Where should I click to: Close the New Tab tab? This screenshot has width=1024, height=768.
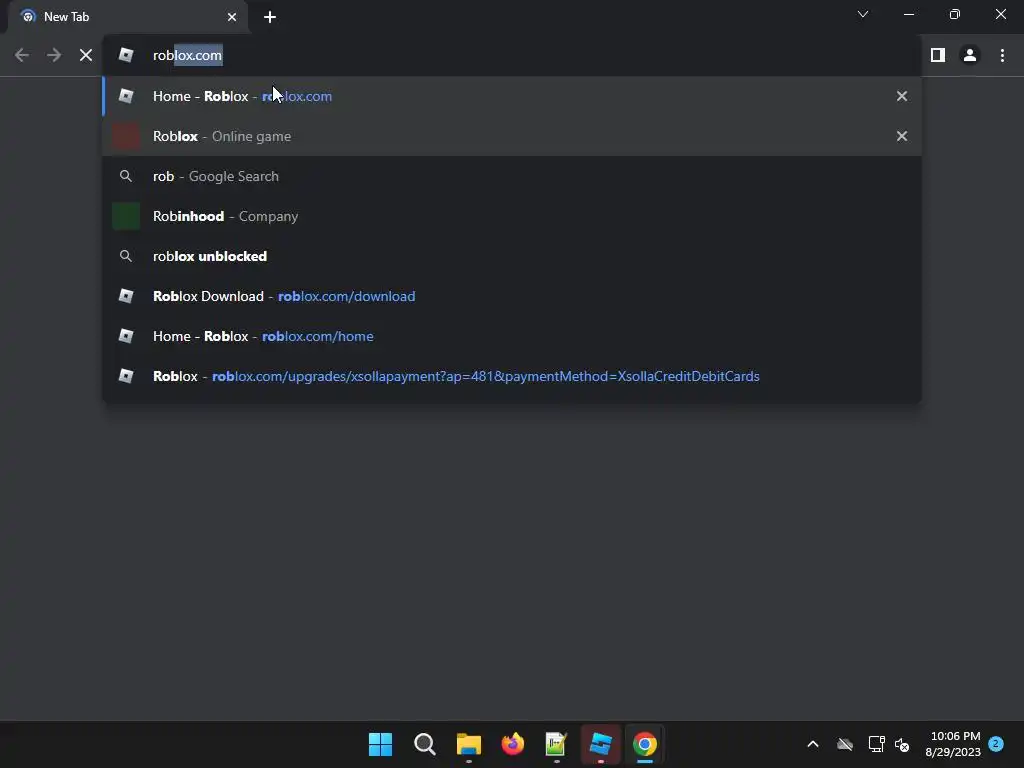[x=232, y=17]
